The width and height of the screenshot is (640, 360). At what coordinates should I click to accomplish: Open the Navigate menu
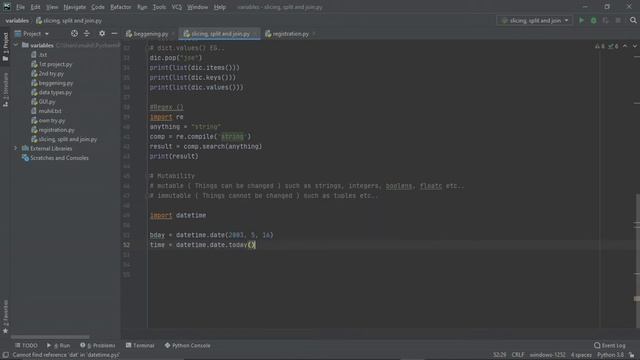pos(75,7)
